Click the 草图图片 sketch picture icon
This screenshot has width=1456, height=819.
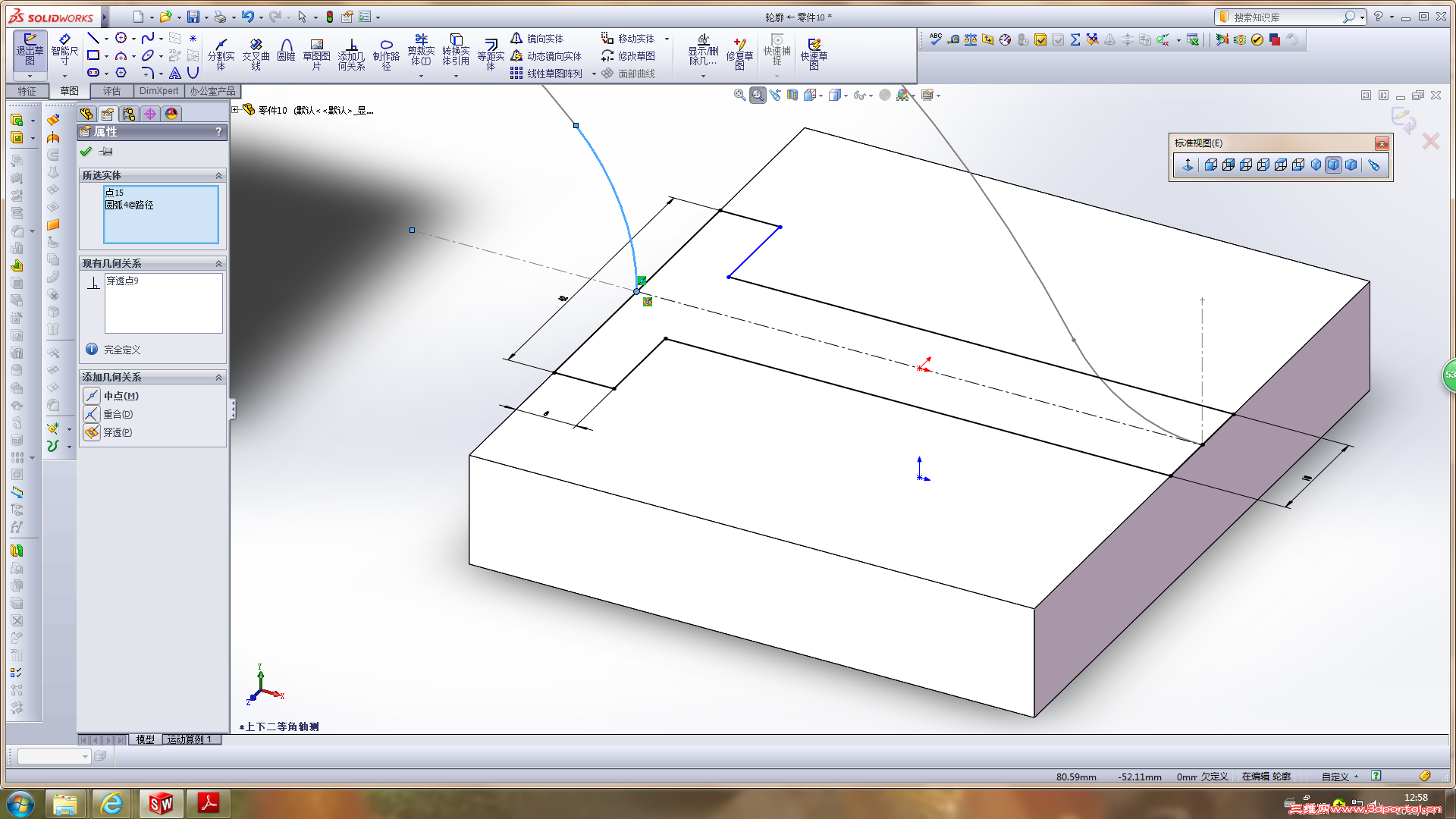click(316, 53)
